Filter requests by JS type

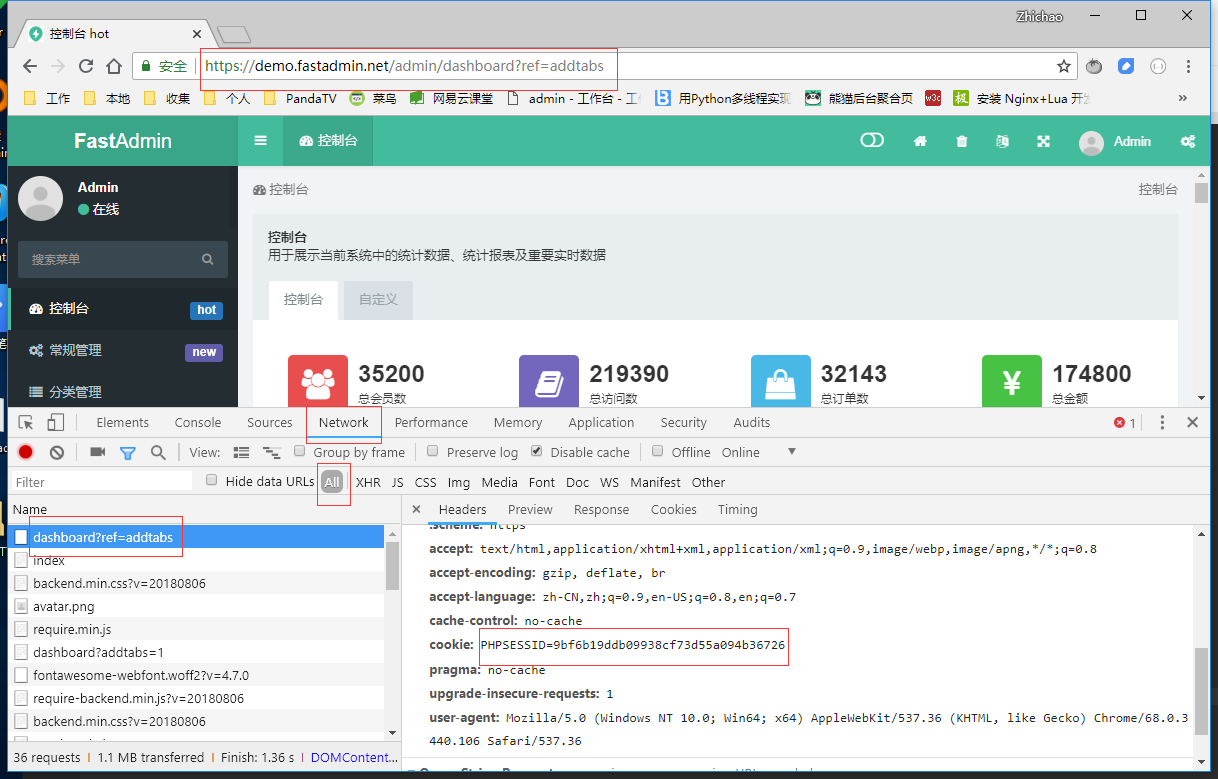click(398, 482)
